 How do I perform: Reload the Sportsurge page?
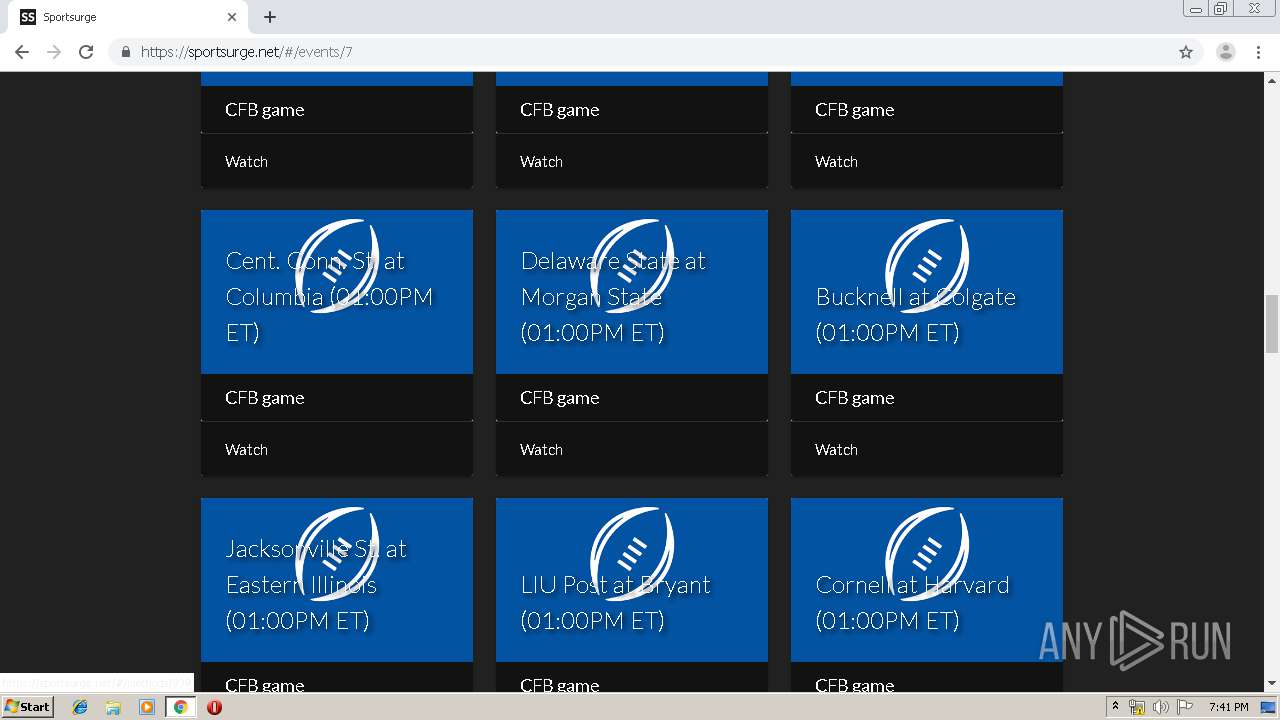(86, 52)
